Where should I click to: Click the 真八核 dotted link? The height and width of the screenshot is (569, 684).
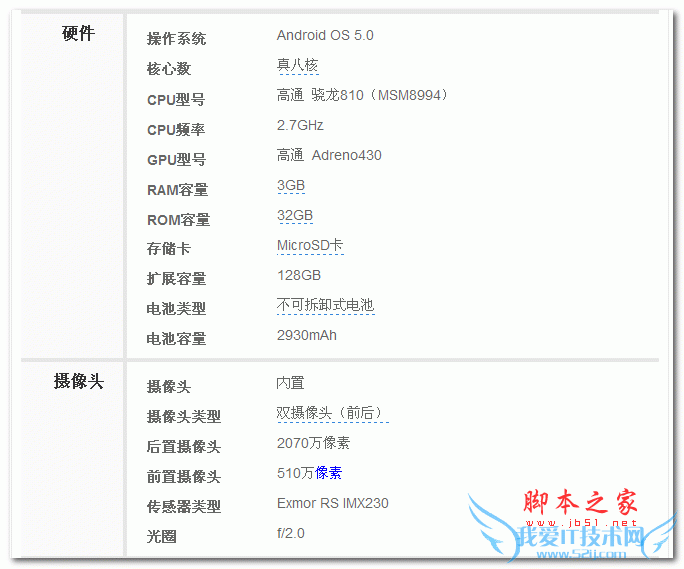298,65
